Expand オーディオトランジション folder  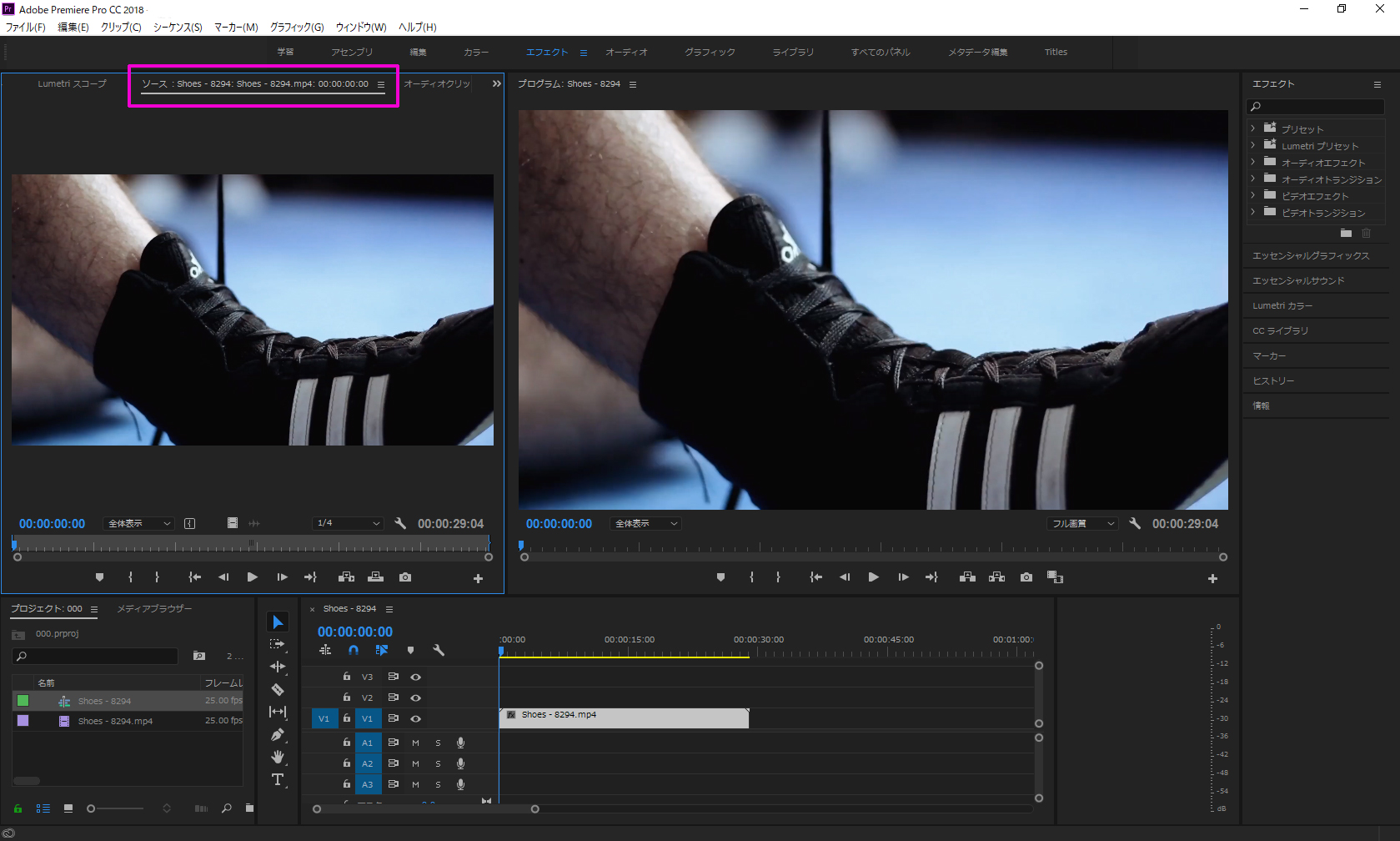coord(1252,179)
